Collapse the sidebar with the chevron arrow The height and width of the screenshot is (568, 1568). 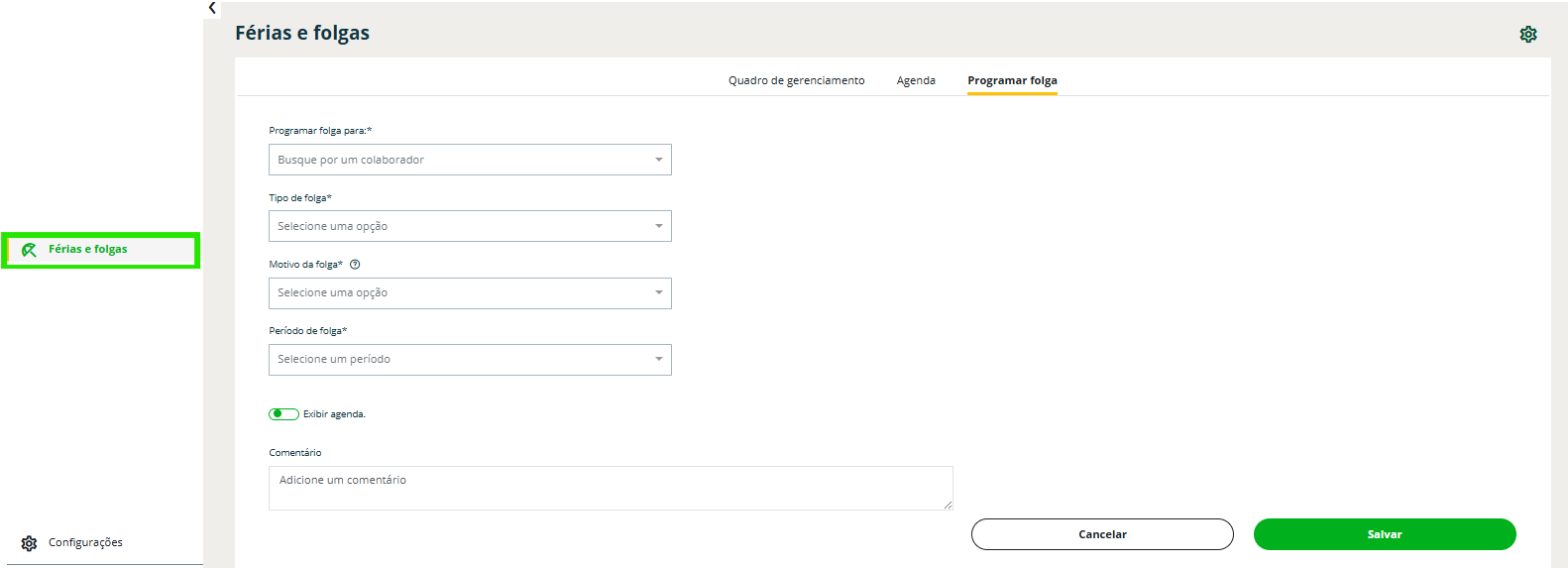point(212,8)
